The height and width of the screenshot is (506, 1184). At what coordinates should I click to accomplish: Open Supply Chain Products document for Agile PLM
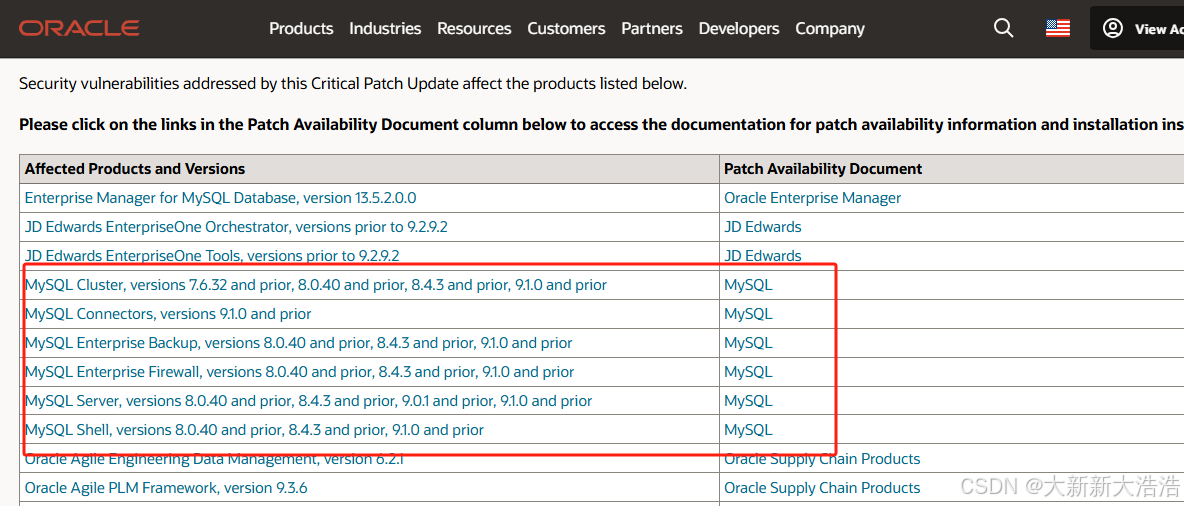pos(822,488)
